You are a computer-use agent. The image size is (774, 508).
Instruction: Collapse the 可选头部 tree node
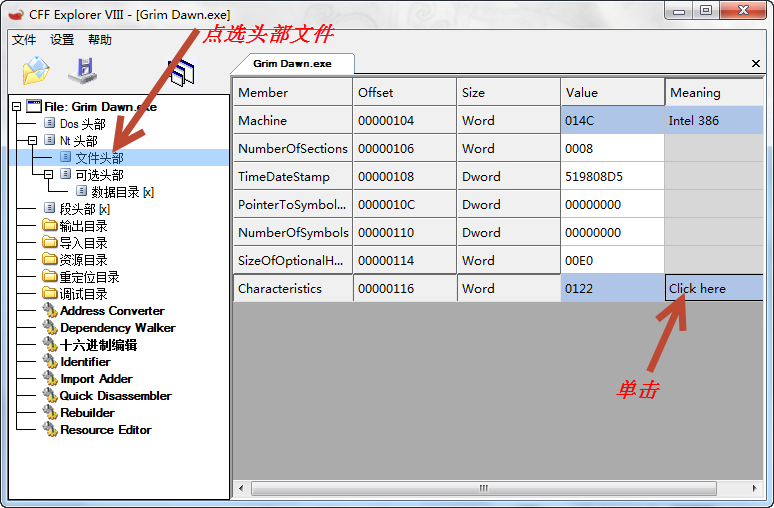[49, 175]
